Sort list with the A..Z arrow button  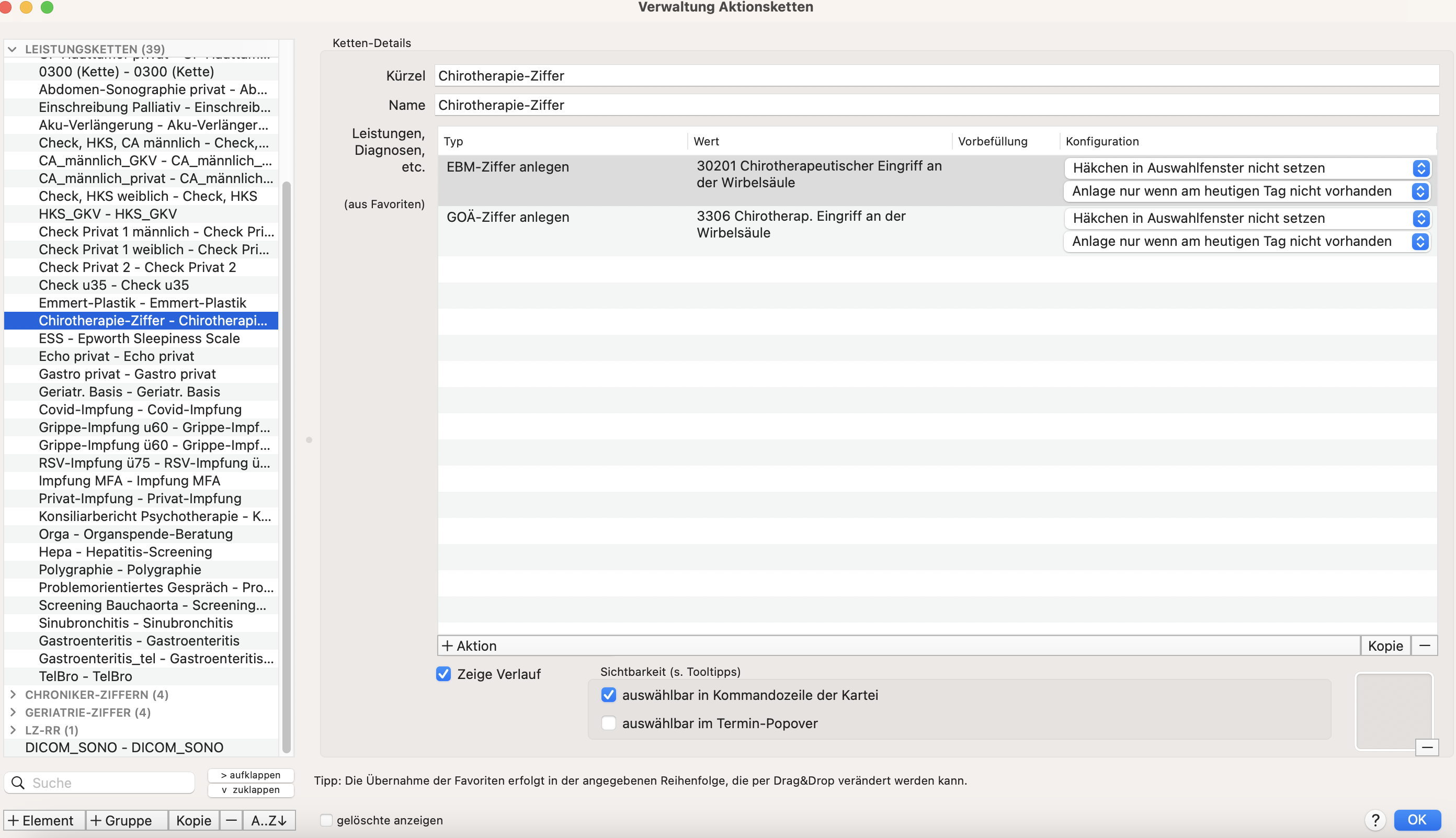(x=269, y=820)
